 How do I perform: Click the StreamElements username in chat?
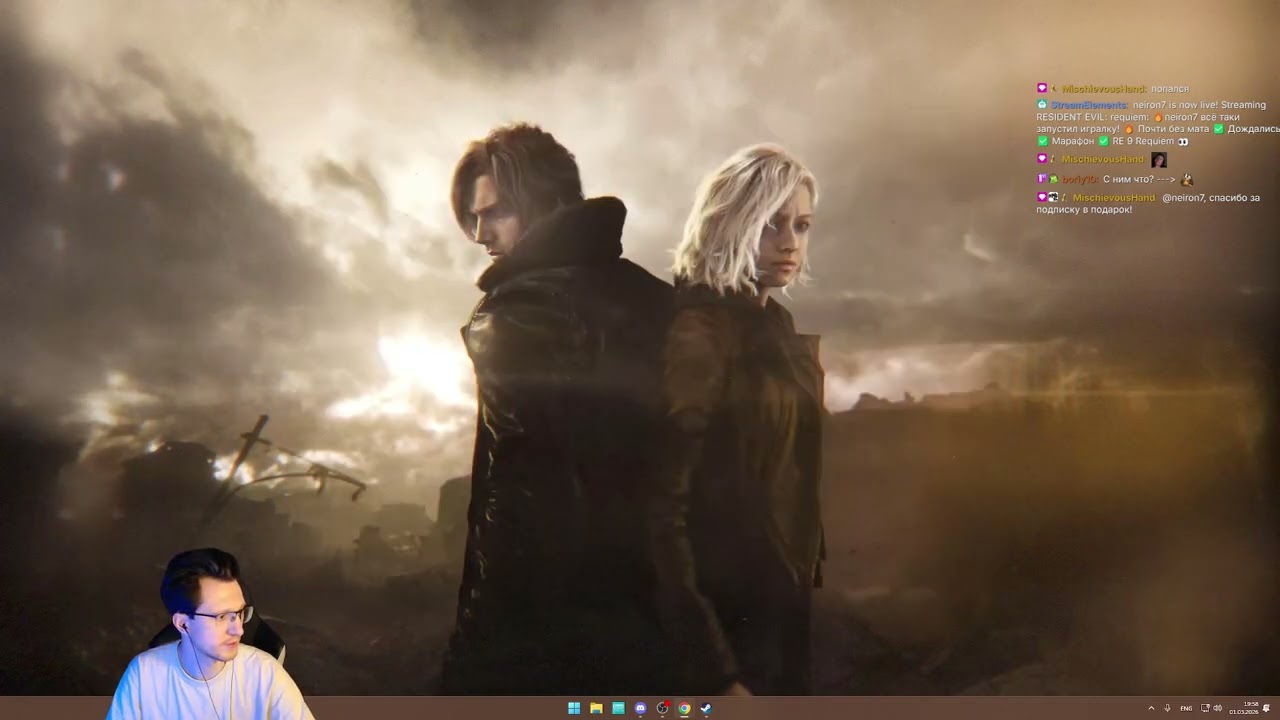point(1089,105)
